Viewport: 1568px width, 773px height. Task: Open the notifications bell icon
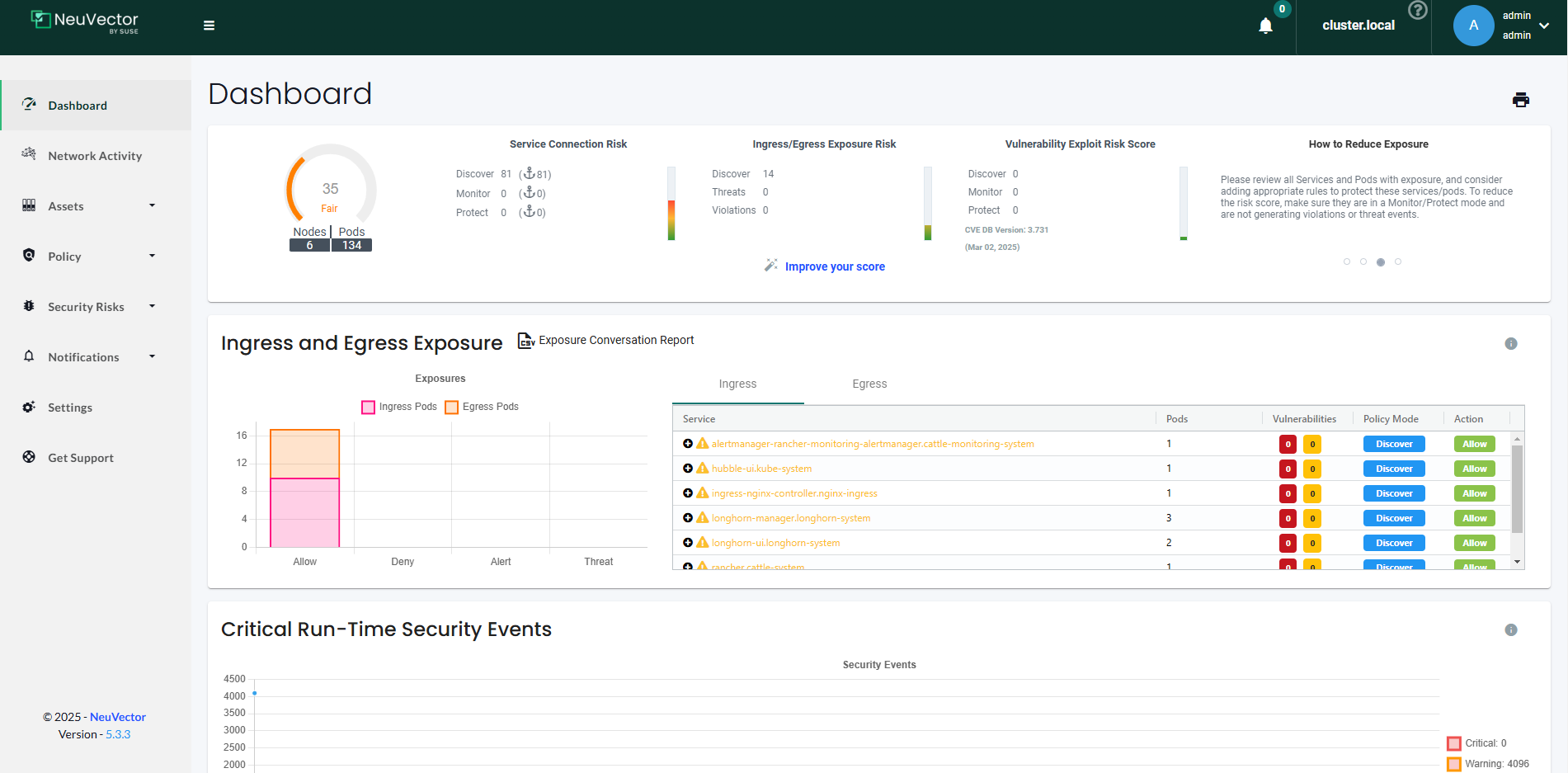(1265, 26)
